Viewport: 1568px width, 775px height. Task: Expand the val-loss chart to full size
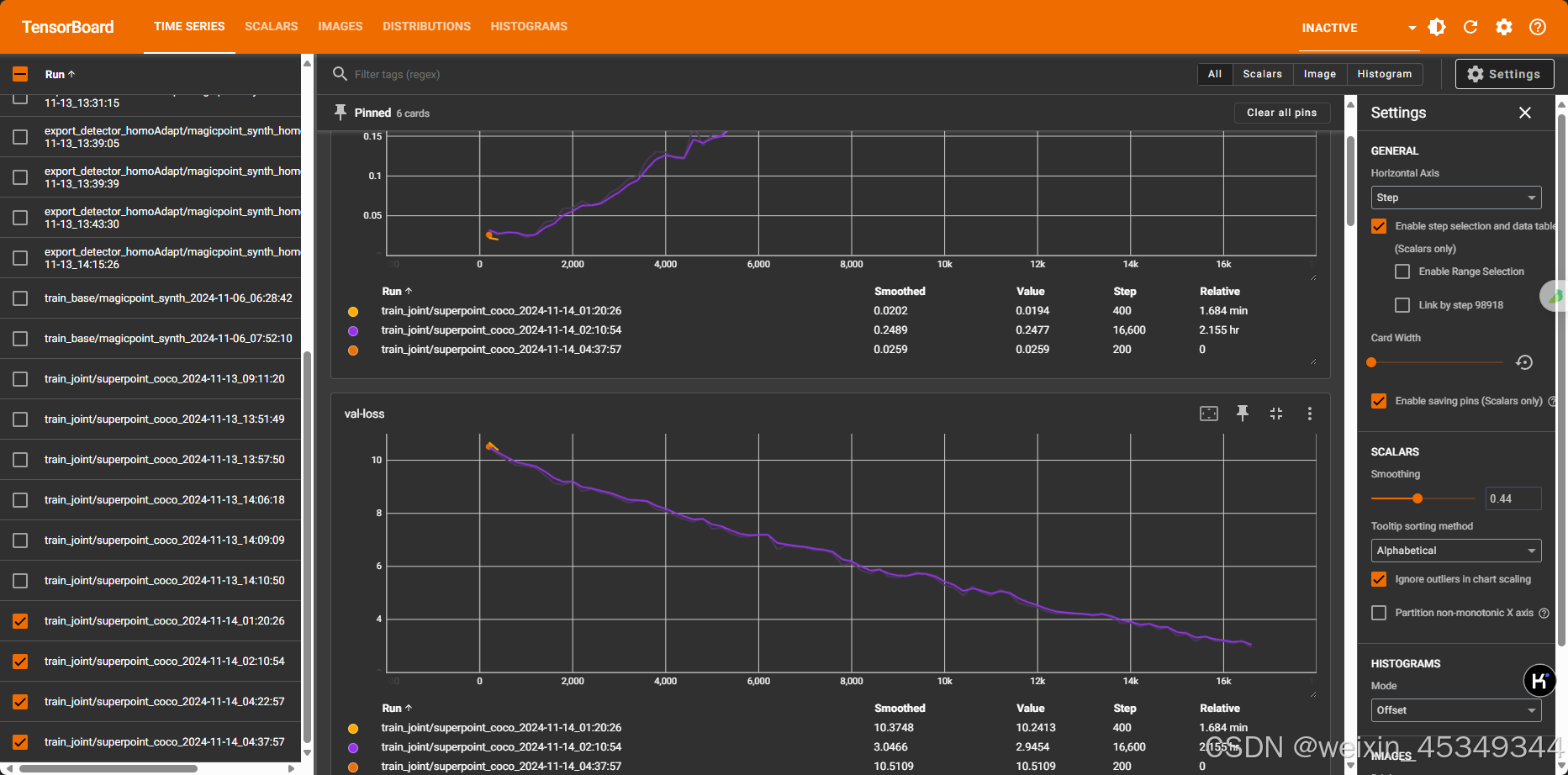tap(1276, 414)
